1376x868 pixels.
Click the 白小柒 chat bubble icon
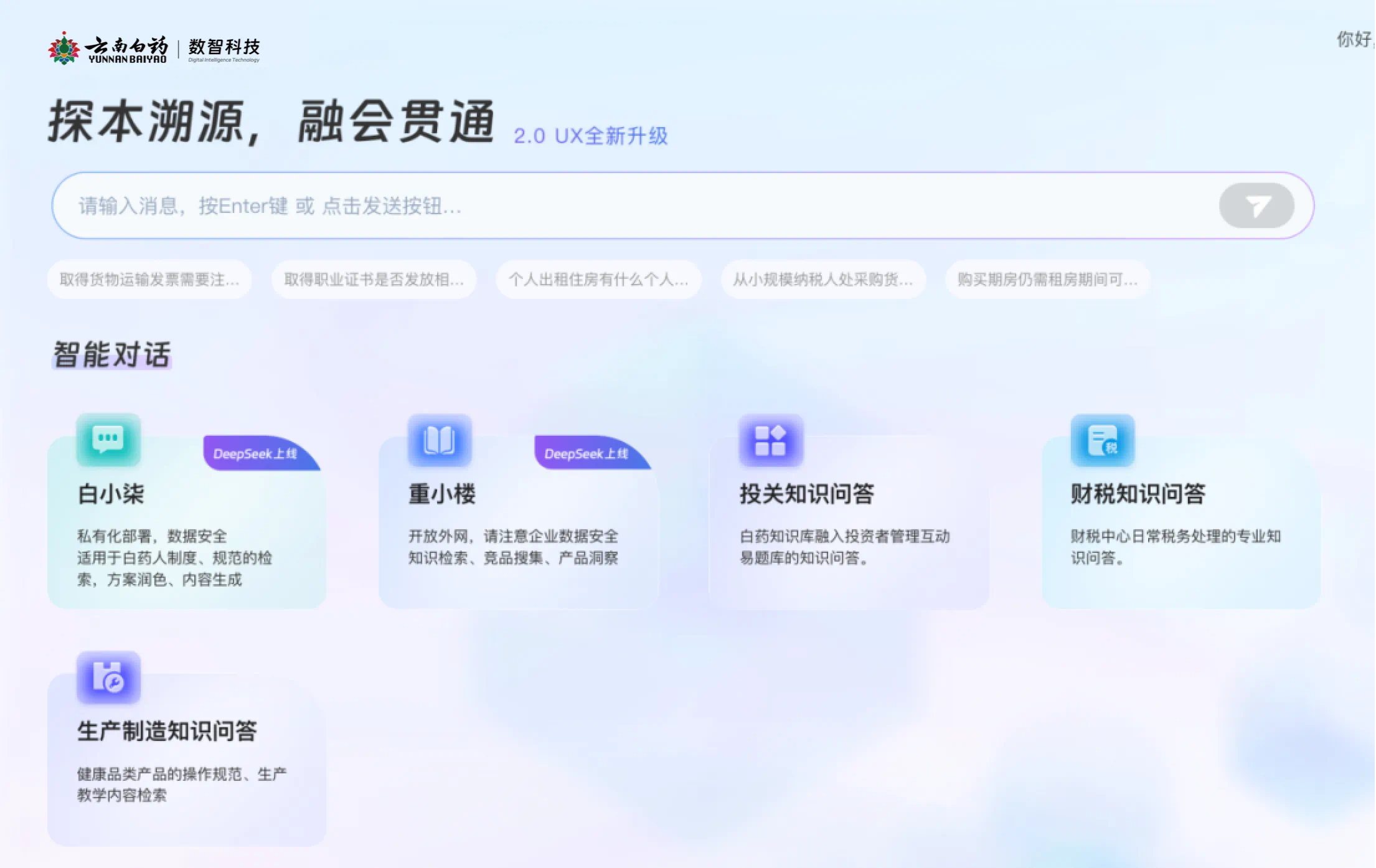coord(108,440)
